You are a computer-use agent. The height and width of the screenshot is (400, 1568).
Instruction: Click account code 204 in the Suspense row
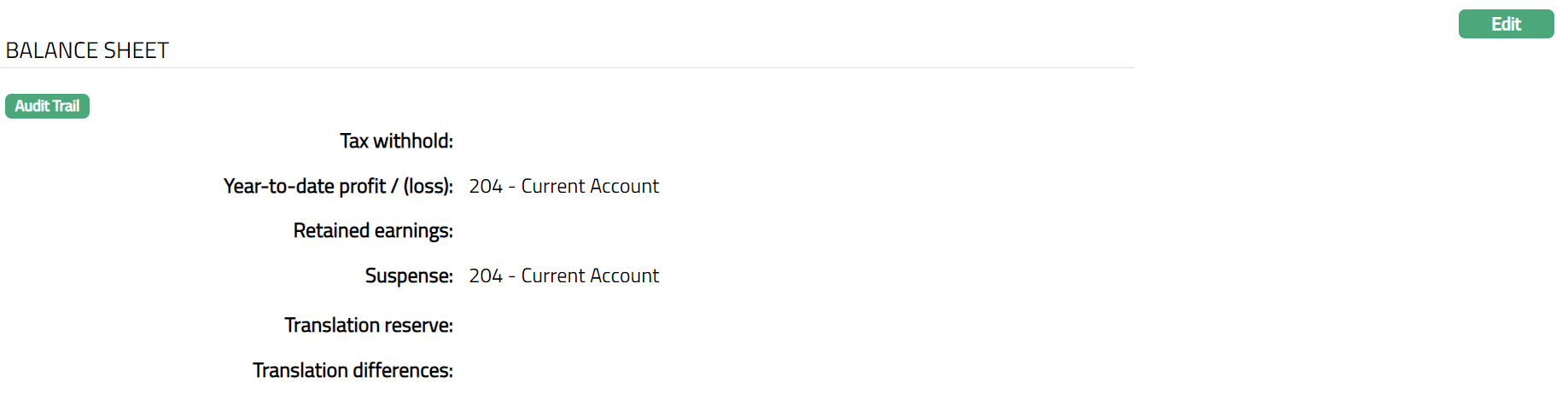point(485,275)
